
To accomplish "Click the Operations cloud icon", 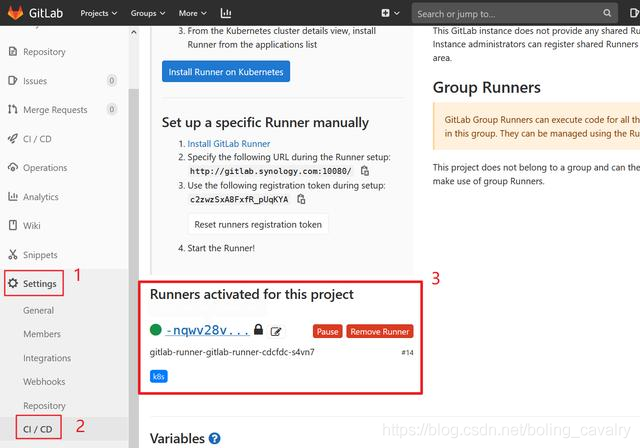I will [x=13, y=167].
